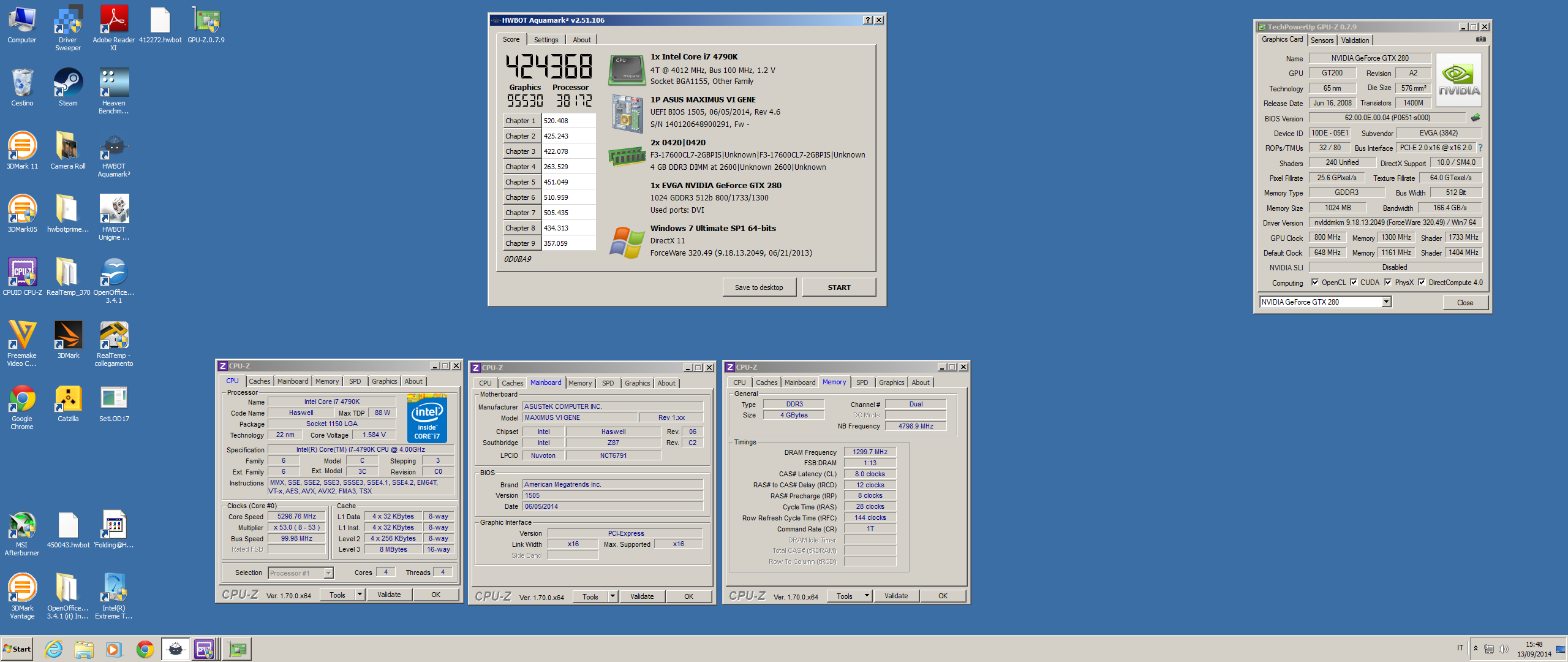Viewport: 1568px width, 662px height.
Task: Click the GPU-Z screenshot camera icon
Action: (x=1480, y=39)
